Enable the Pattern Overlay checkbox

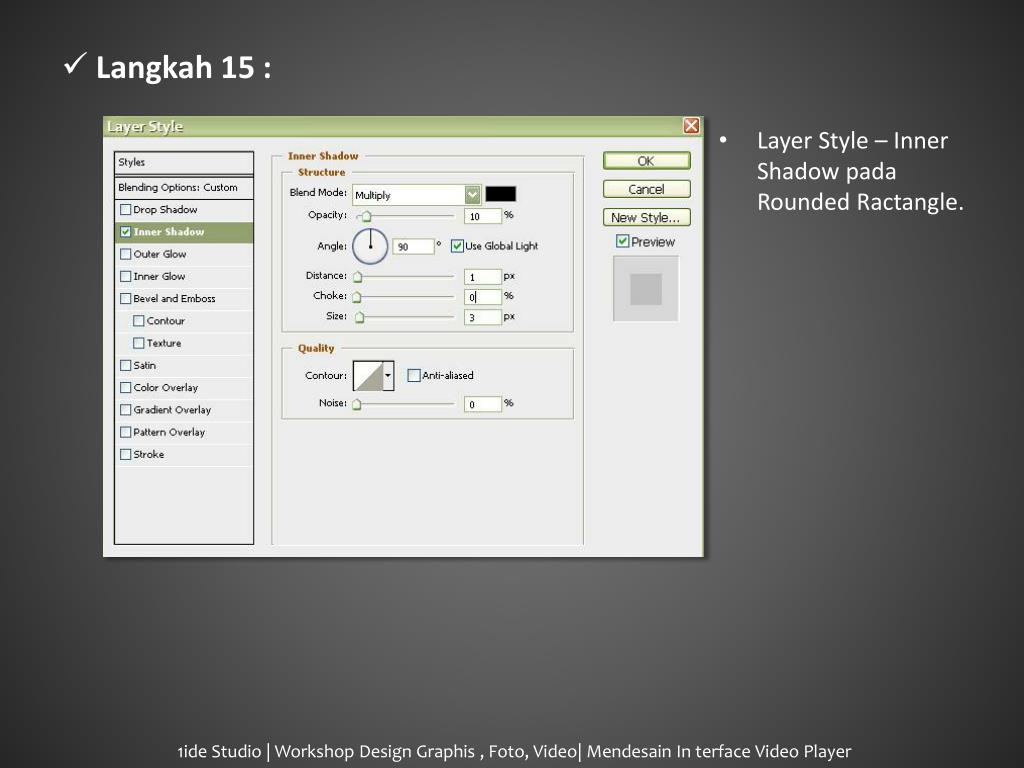click(125, 432)
